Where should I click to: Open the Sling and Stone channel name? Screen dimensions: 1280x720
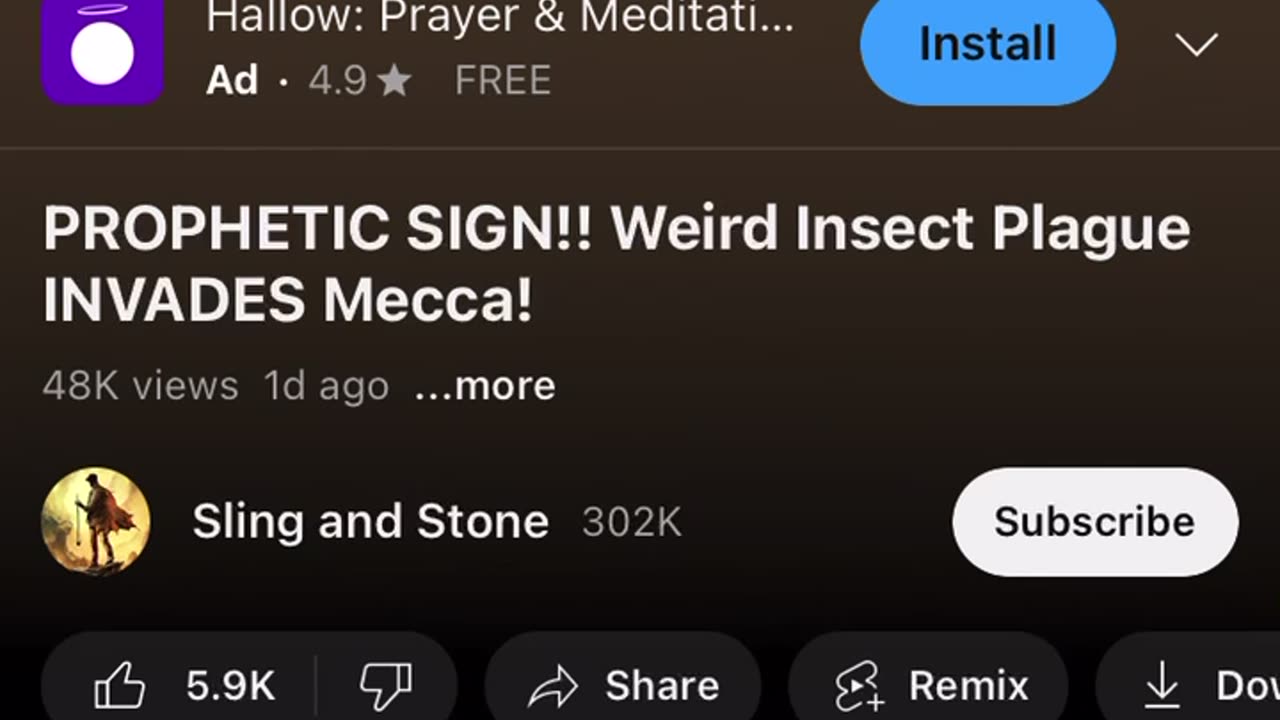coord(370,522)
